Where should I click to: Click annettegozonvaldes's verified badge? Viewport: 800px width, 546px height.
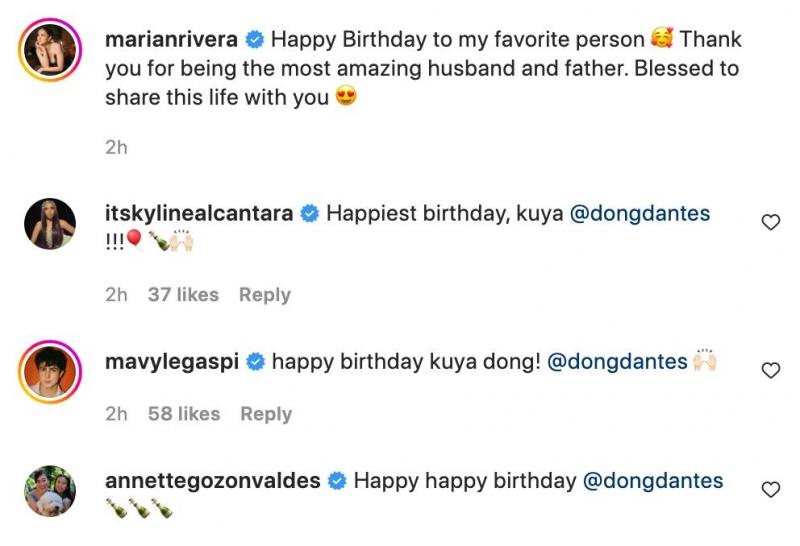(x=337, y=481)
